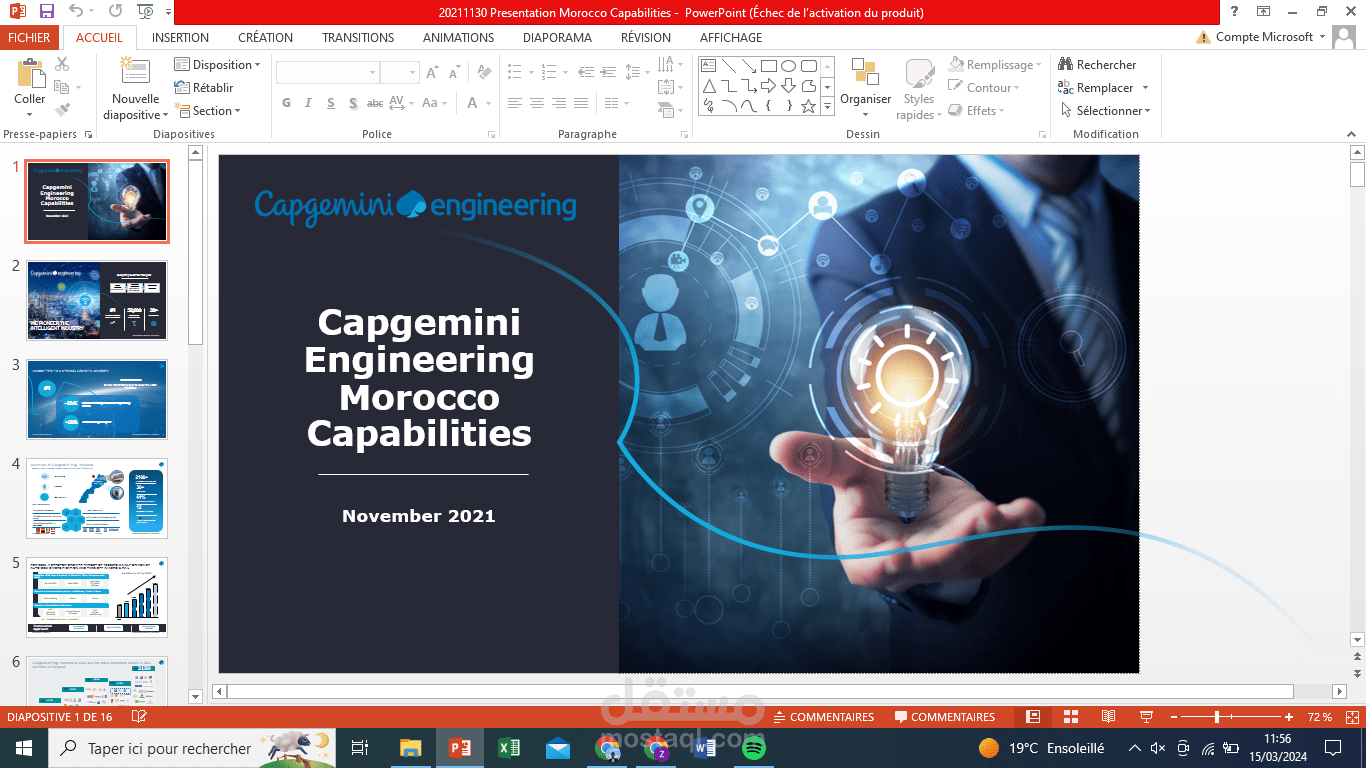1366x768 pixels.
Task: Click Compte Microsoft account button
Action: (x=1262, y=37)
